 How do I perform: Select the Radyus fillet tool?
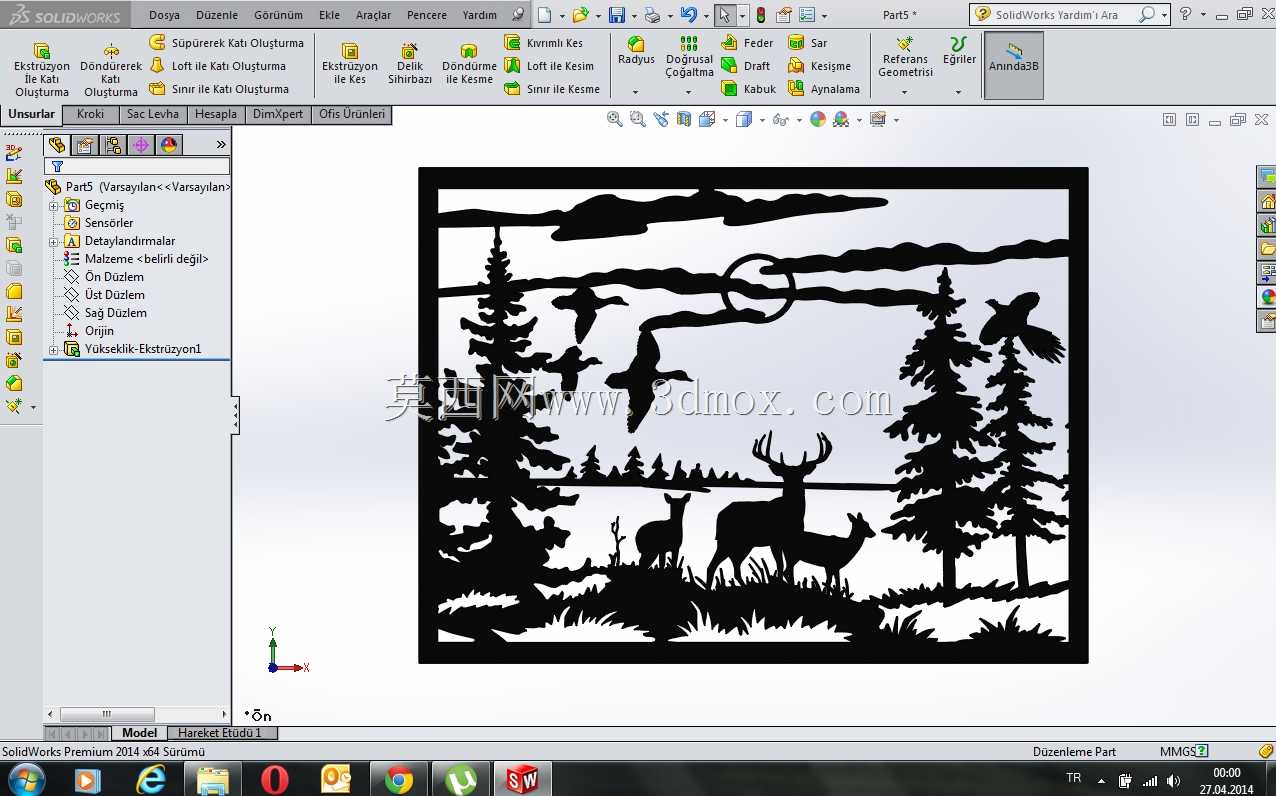click(x=636, y=51)
